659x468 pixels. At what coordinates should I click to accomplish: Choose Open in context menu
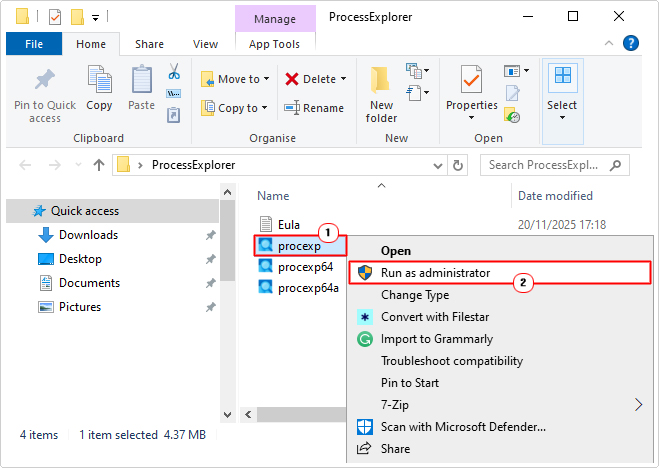[500, 251]
